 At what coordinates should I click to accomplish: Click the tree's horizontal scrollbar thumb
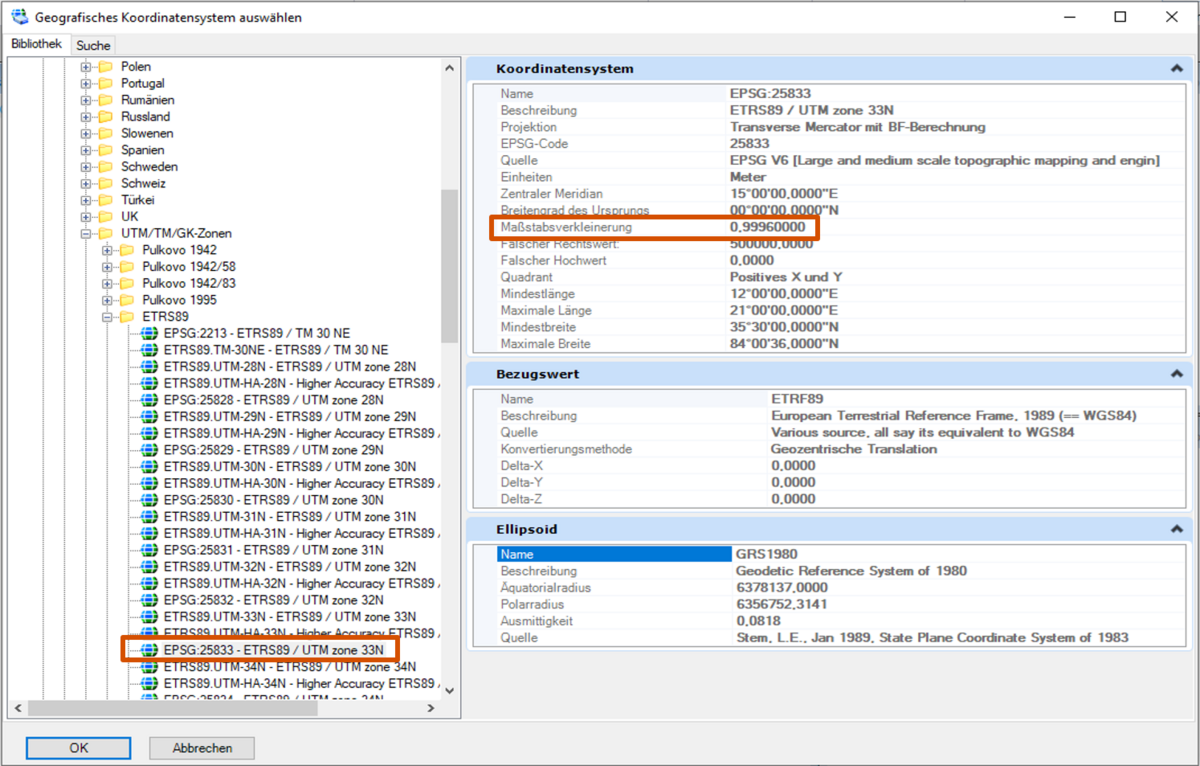tap(173, 708)
